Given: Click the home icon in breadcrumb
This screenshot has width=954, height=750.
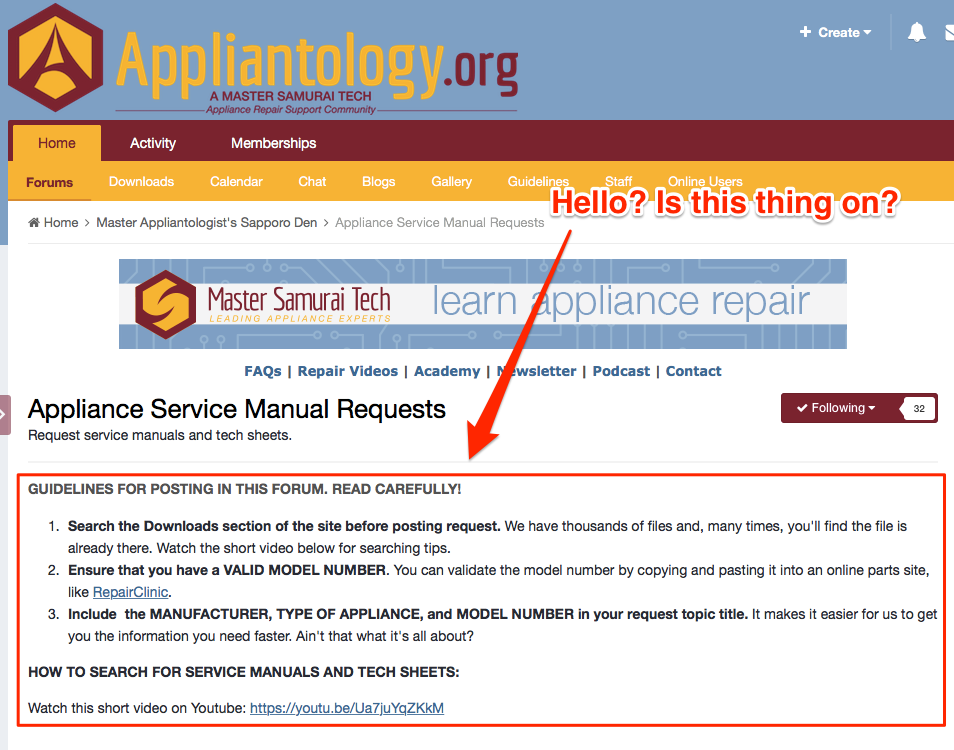Looking at the screenshot, I should [34, 223].
